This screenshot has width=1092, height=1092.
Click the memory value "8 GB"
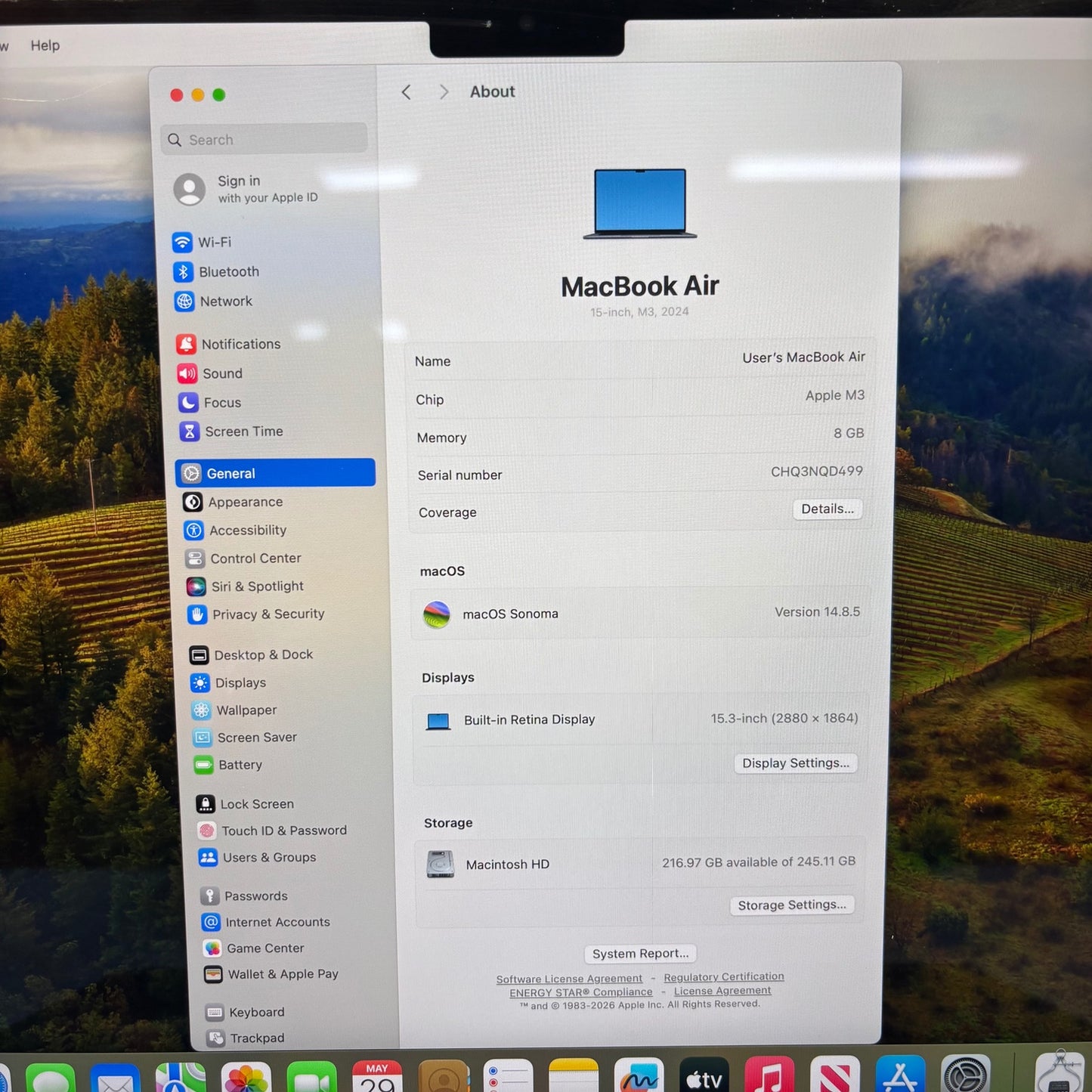pyautogui.click(x=849, y=433)
